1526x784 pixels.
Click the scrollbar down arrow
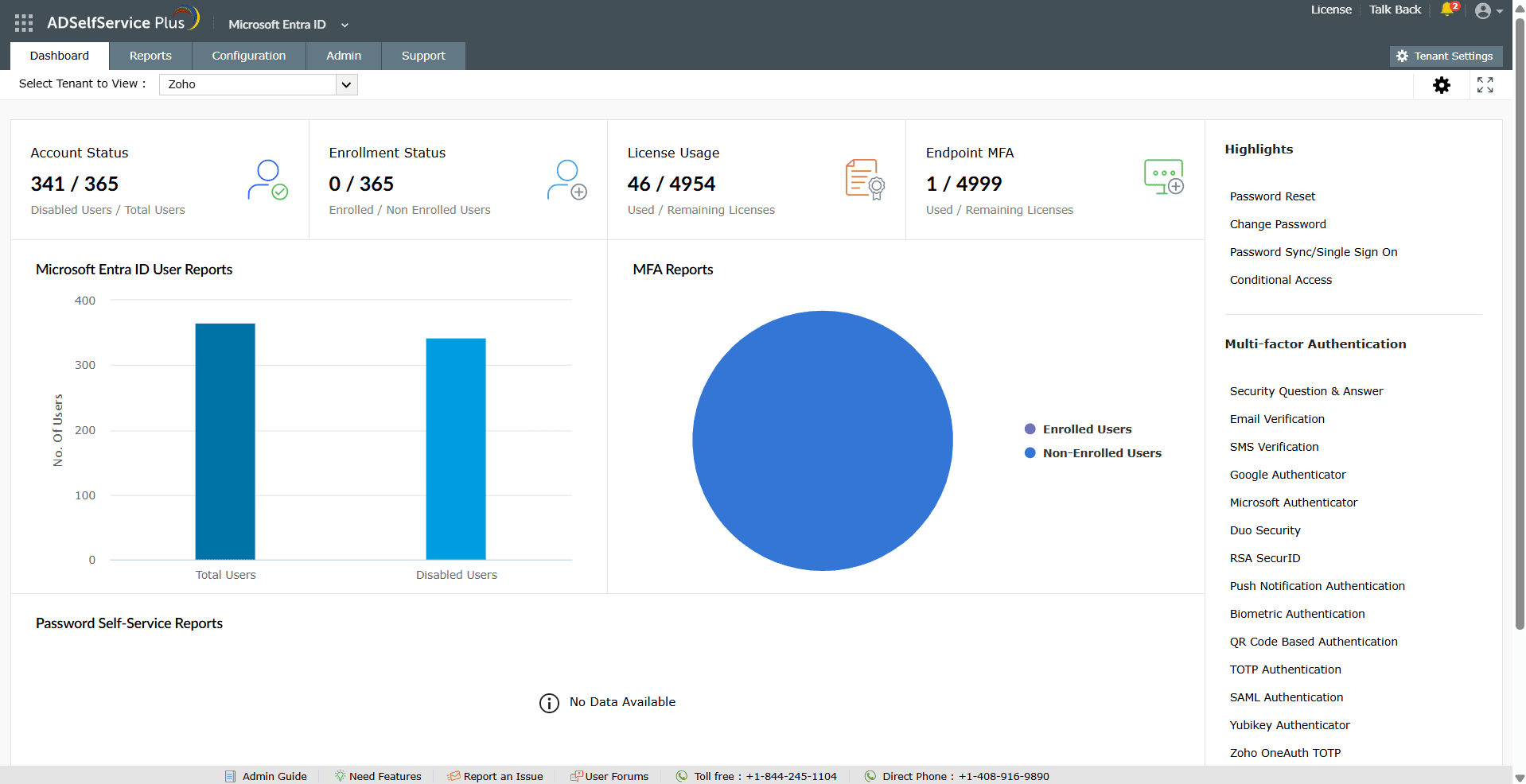point(1520,778)
